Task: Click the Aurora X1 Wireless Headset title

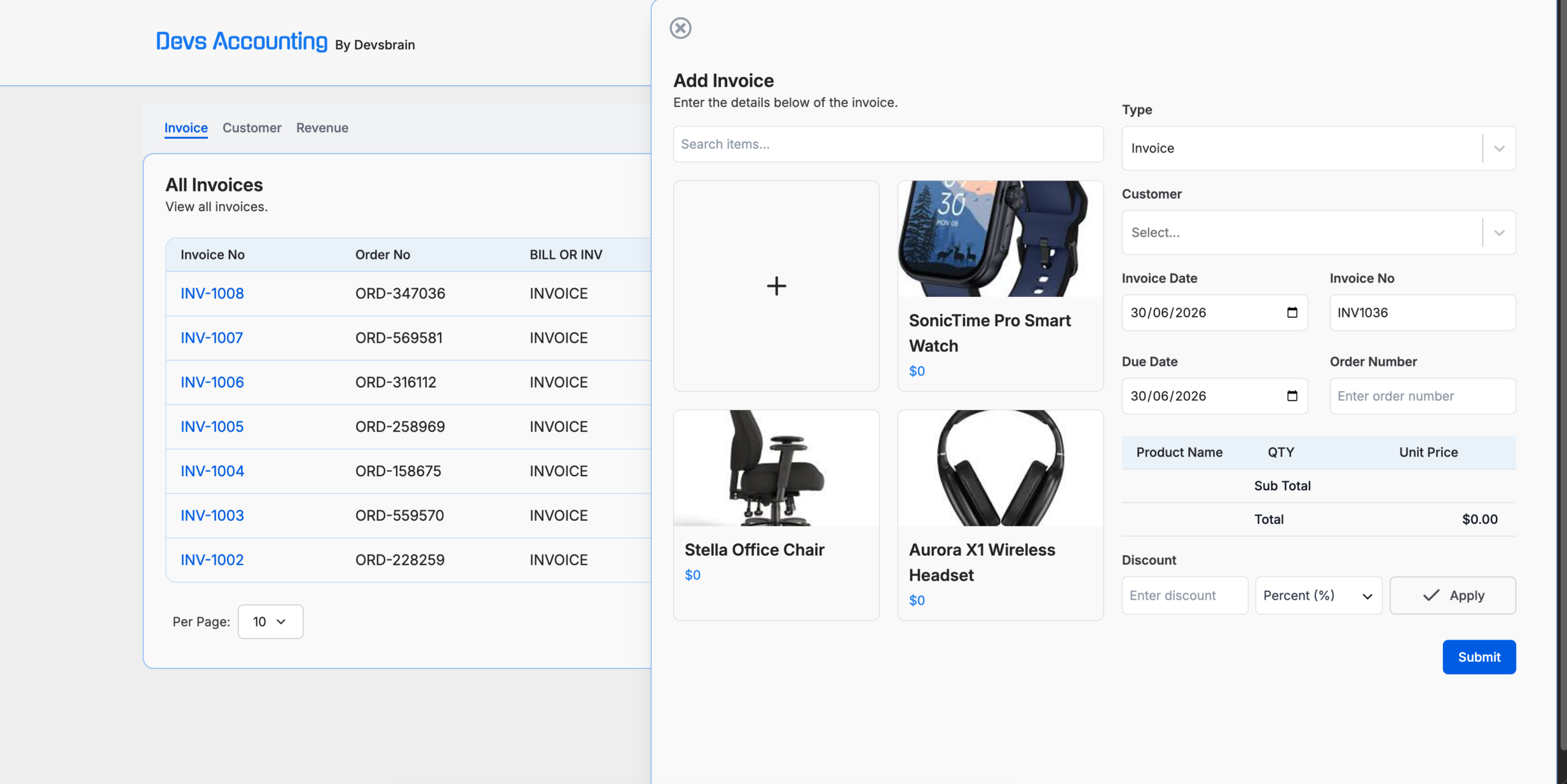Action: pos(982,562)
